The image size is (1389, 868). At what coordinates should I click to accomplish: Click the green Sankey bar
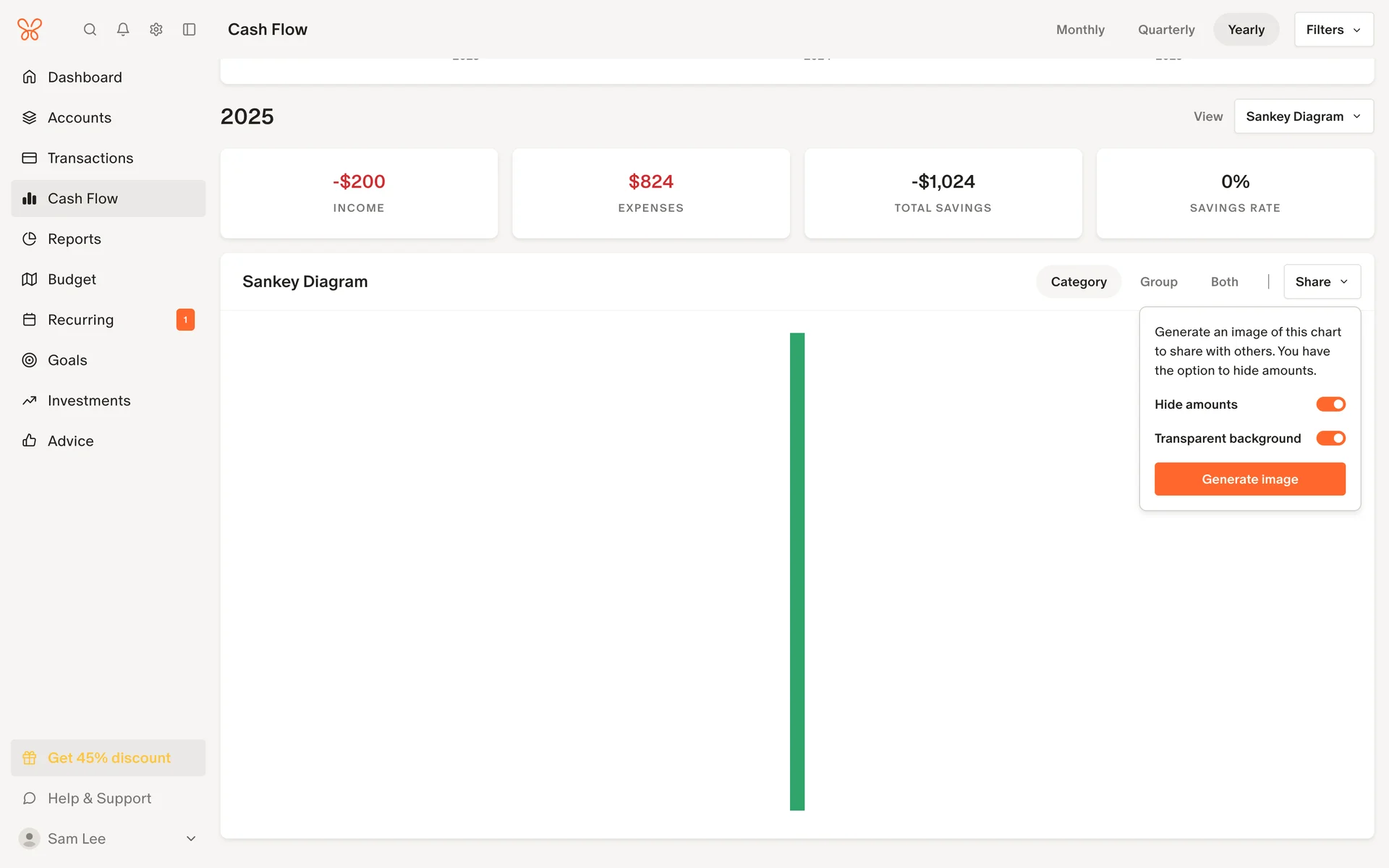click(797, 571)
